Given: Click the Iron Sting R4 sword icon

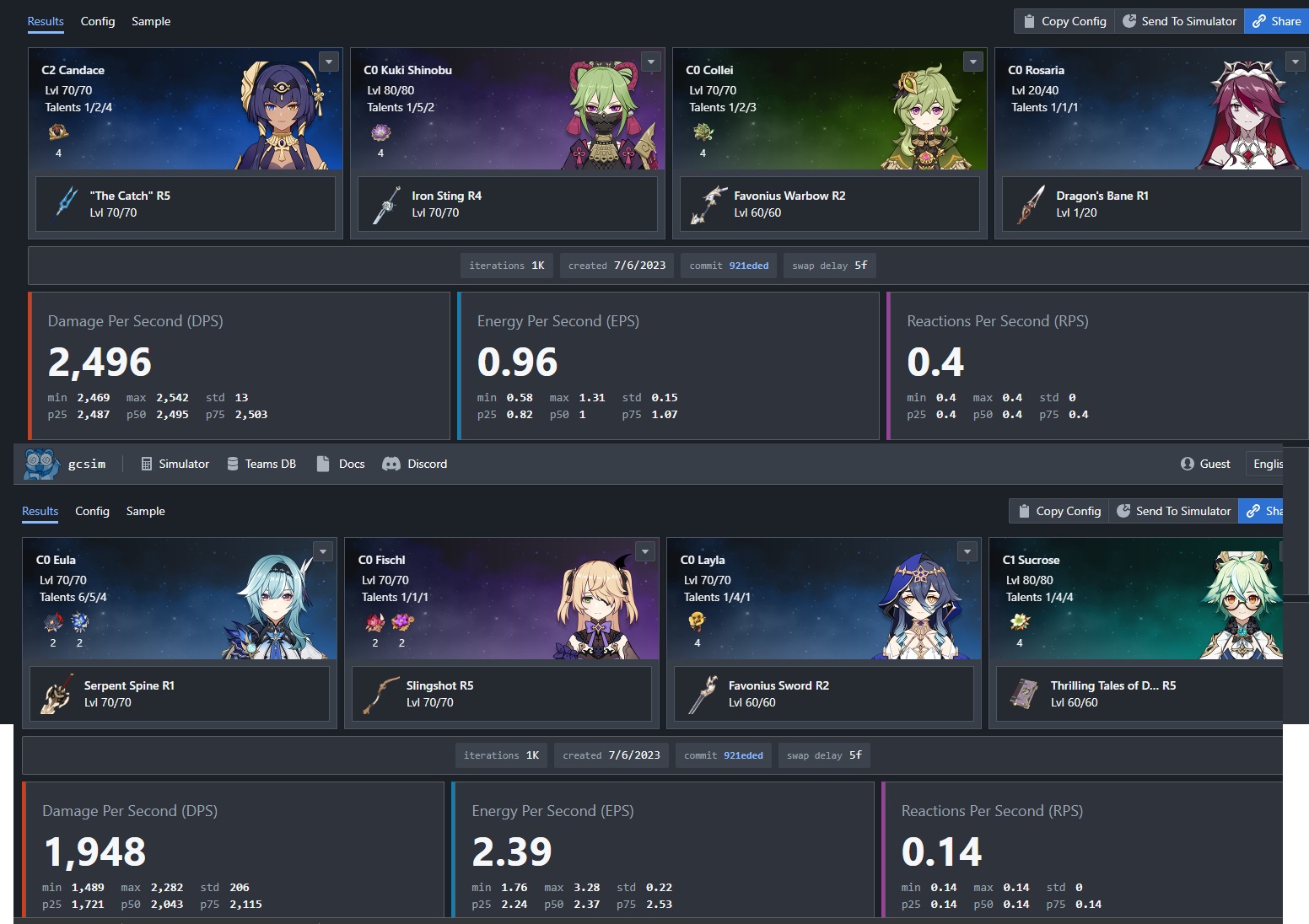Looking at the screenshot, I should [x=387, y=204].
